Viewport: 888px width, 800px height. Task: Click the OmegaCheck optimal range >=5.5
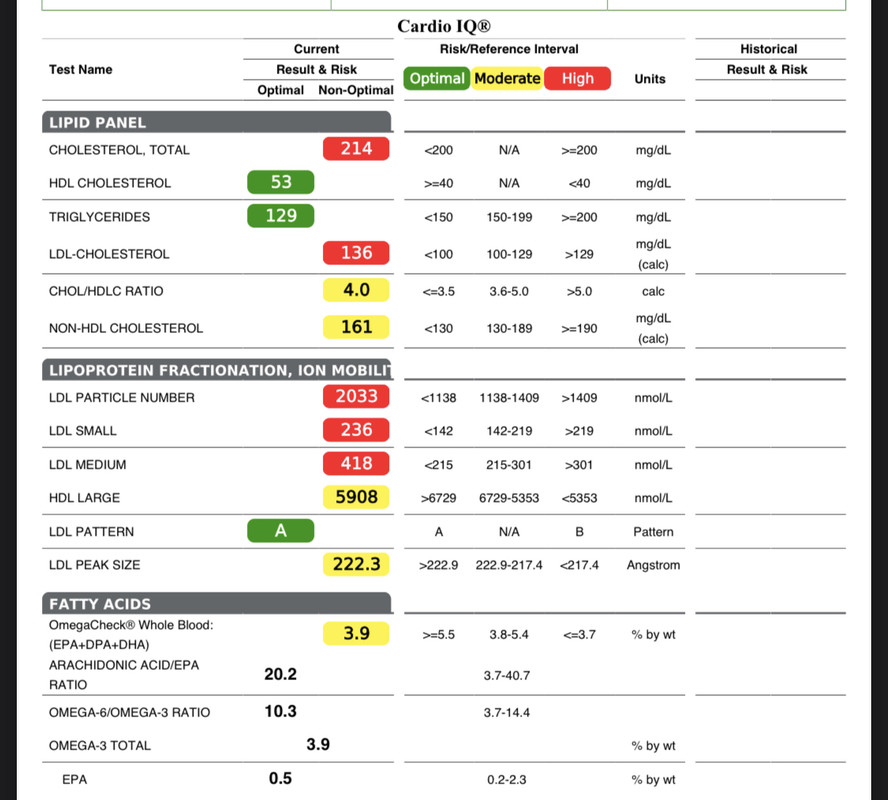(438, 635)
